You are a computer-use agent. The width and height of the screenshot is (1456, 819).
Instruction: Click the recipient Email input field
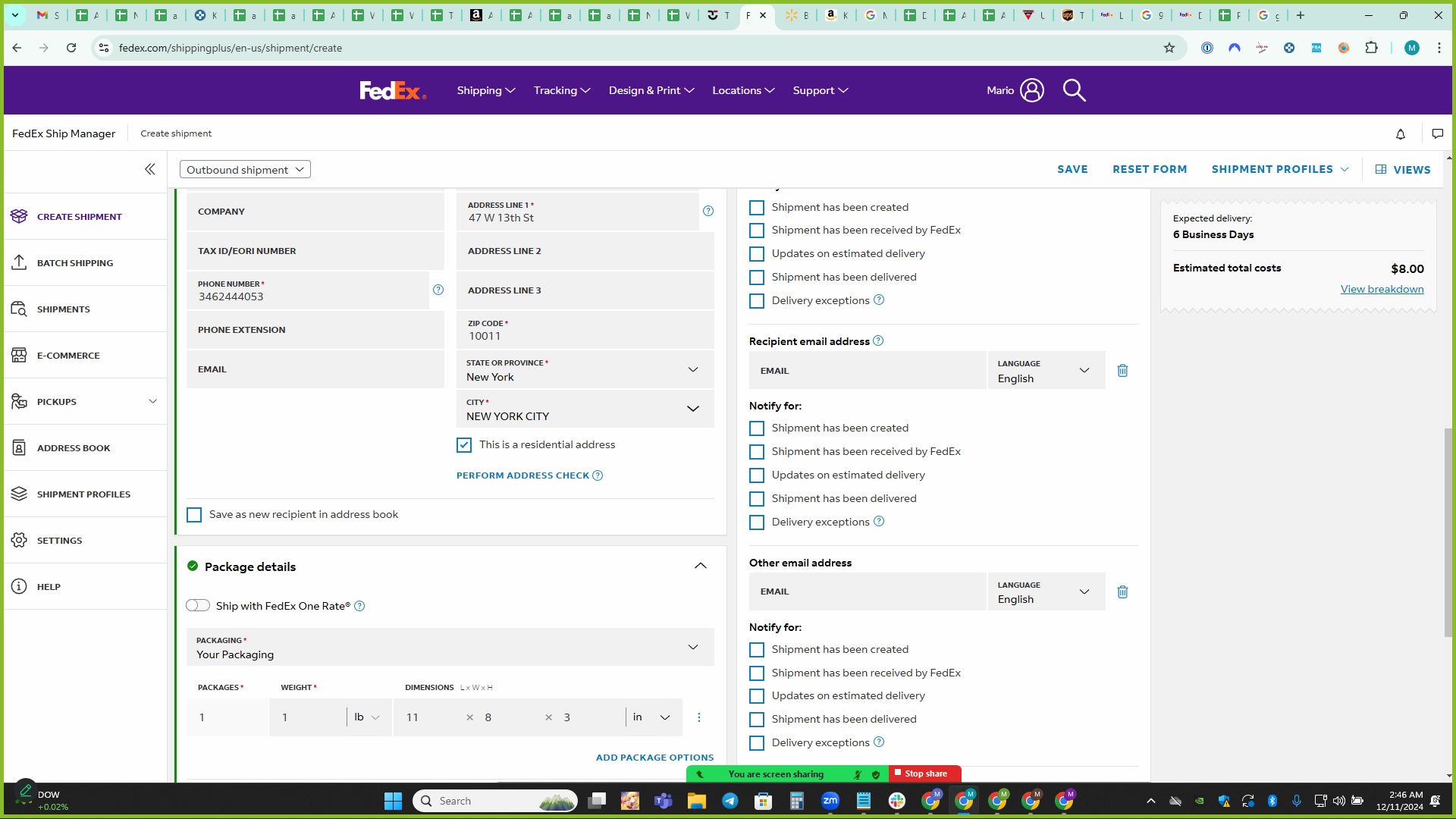click(x=868, y=371)
